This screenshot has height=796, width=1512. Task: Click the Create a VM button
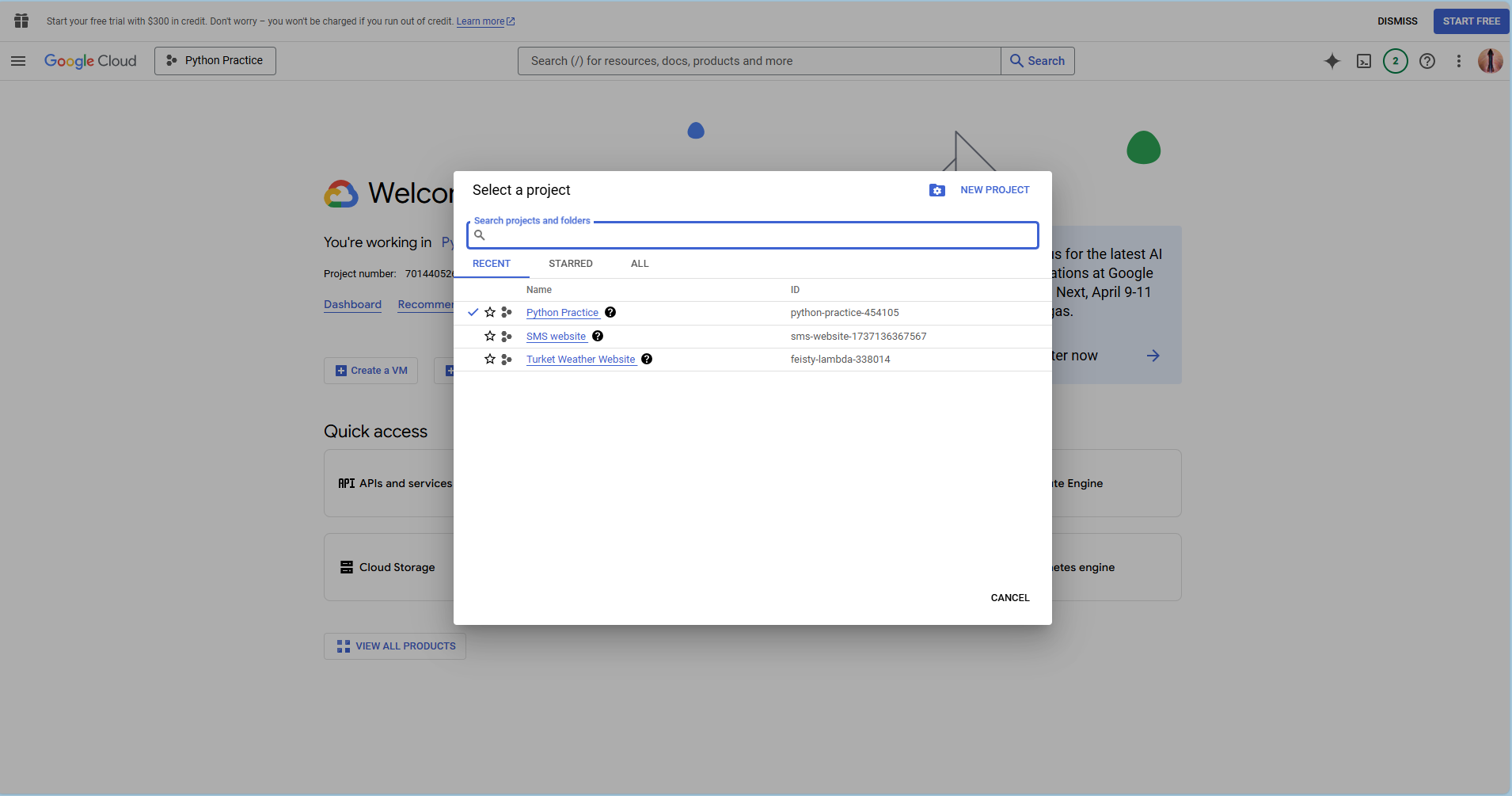[x=370, y=371]
